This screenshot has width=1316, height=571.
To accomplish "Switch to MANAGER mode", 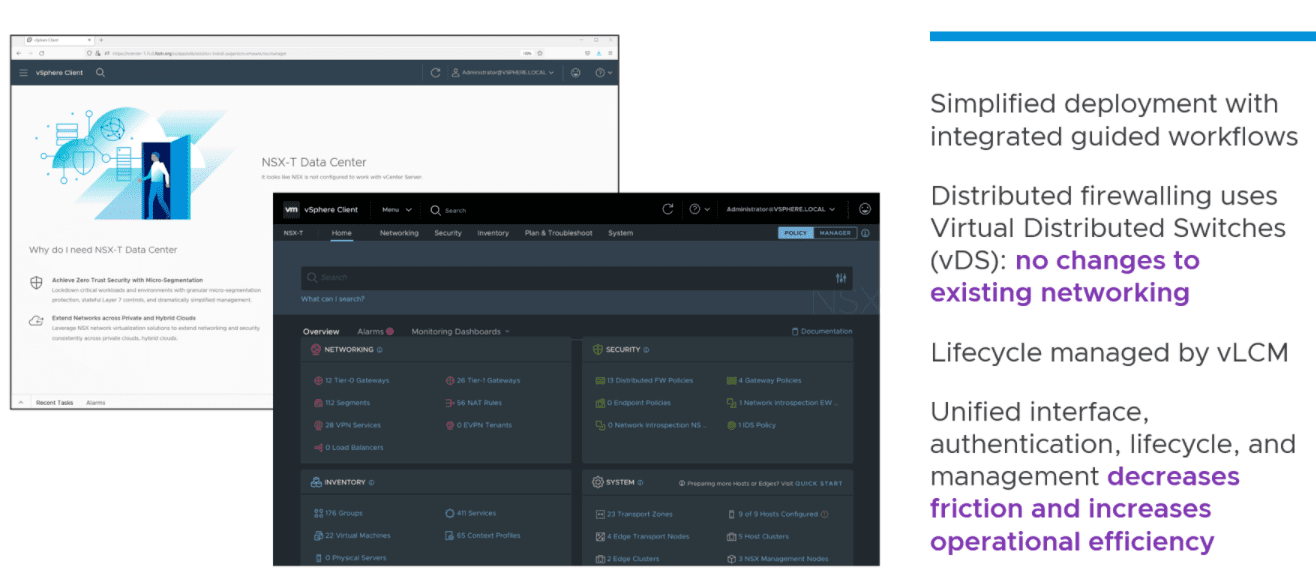I will 835,233.
